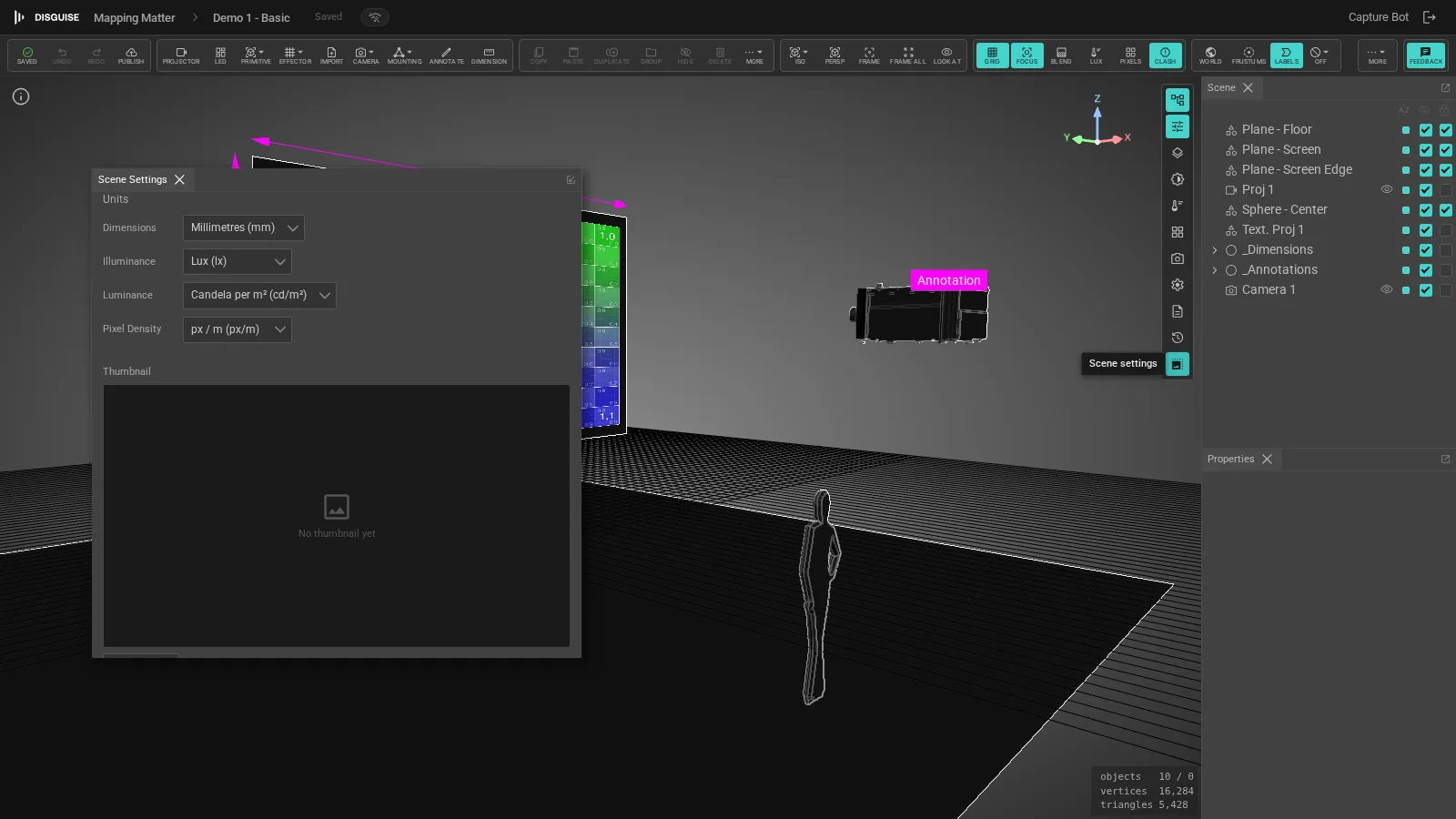Open the Primitive tool dropdown
This screenshot has height=819, width=1456.
pos(256,56)
